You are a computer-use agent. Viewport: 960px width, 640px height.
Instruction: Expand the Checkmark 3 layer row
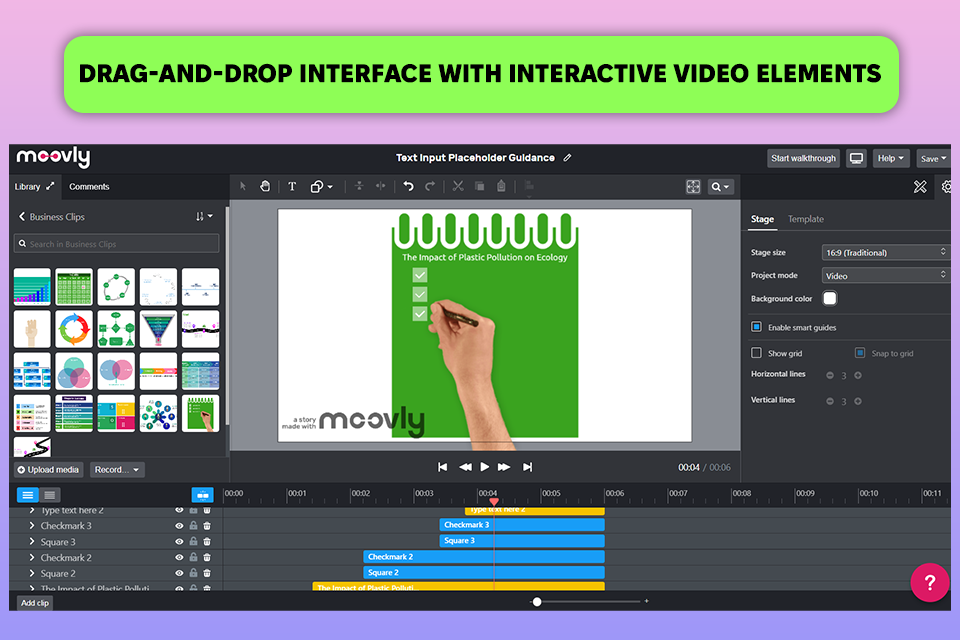point(32,525)
